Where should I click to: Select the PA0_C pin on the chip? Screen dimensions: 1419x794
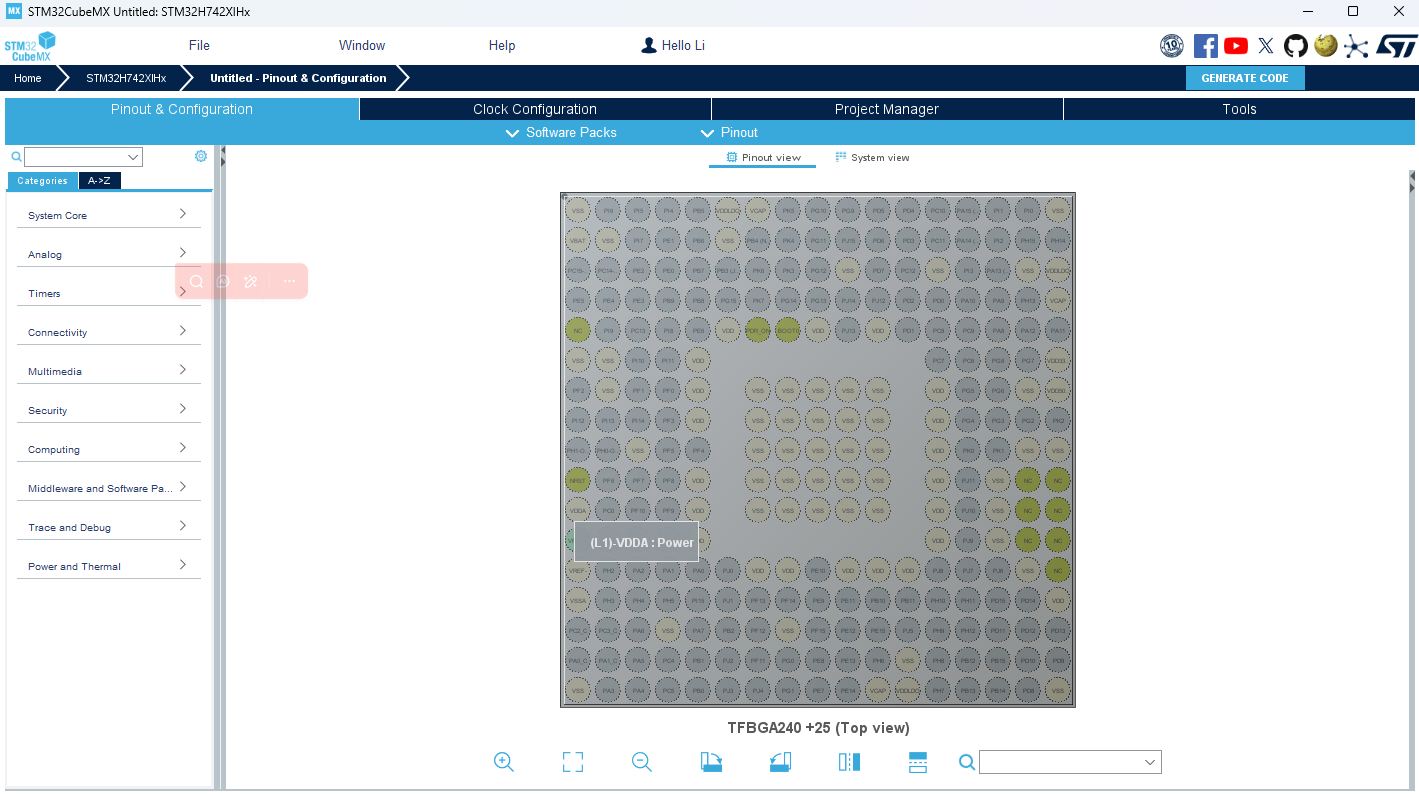pos(578,660)
